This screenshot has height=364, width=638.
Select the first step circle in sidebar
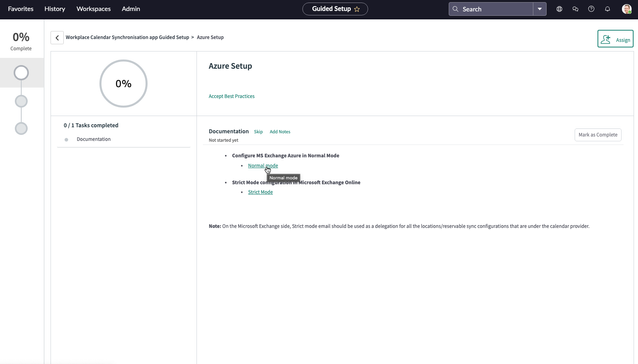tap(21, 73)
